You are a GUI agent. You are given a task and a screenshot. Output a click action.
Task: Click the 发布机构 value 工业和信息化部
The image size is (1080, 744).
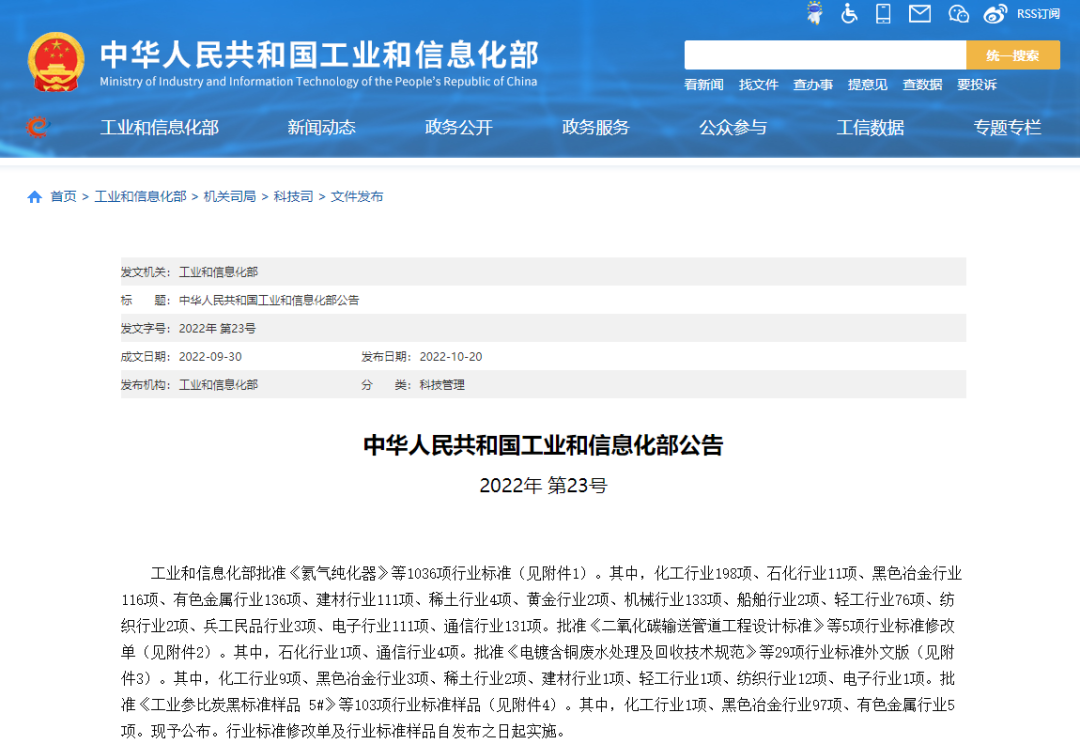click(x=218, y=385)
